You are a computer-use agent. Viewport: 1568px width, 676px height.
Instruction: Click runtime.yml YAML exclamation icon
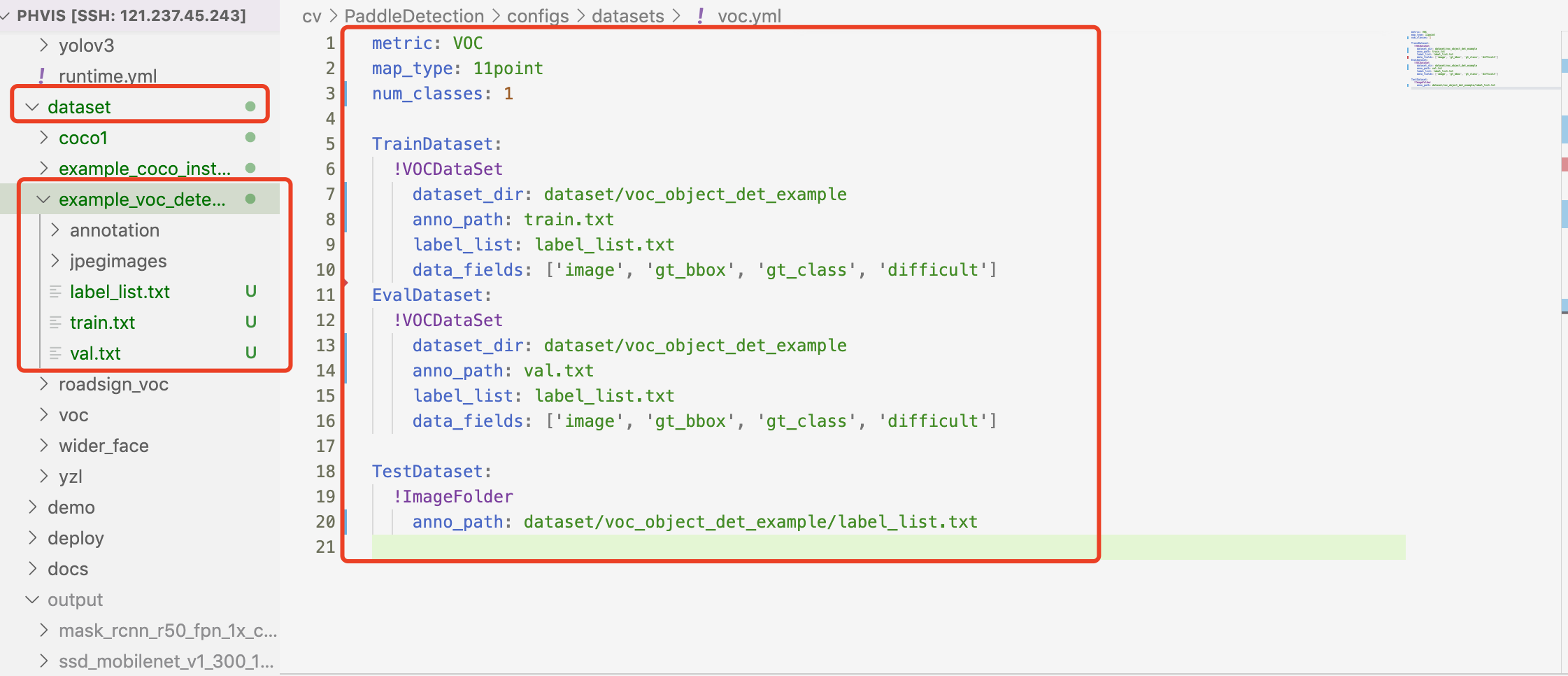(42, 76)
